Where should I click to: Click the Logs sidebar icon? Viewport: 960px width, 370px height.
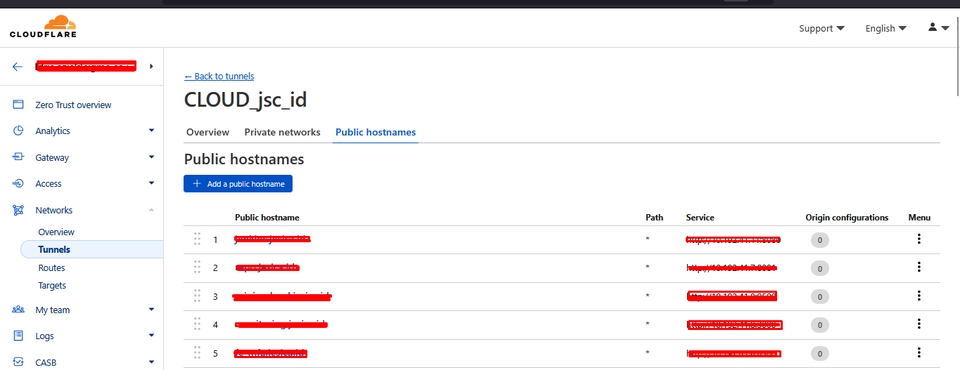coord(18,336)
